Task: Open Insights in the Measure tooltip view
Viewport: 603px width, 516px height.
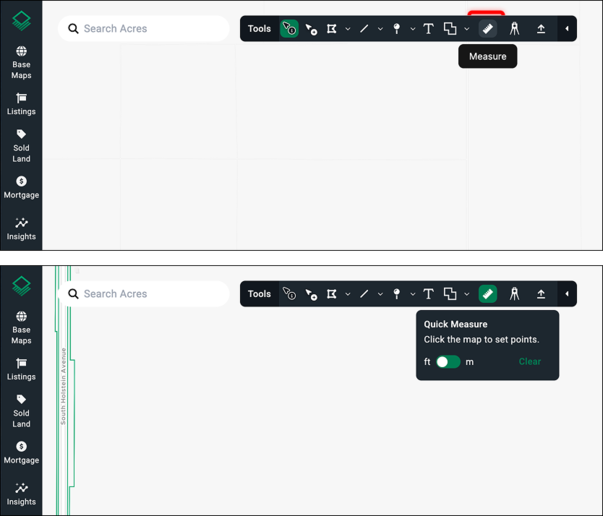Action: pyautogui.click(x=21, y=230)
